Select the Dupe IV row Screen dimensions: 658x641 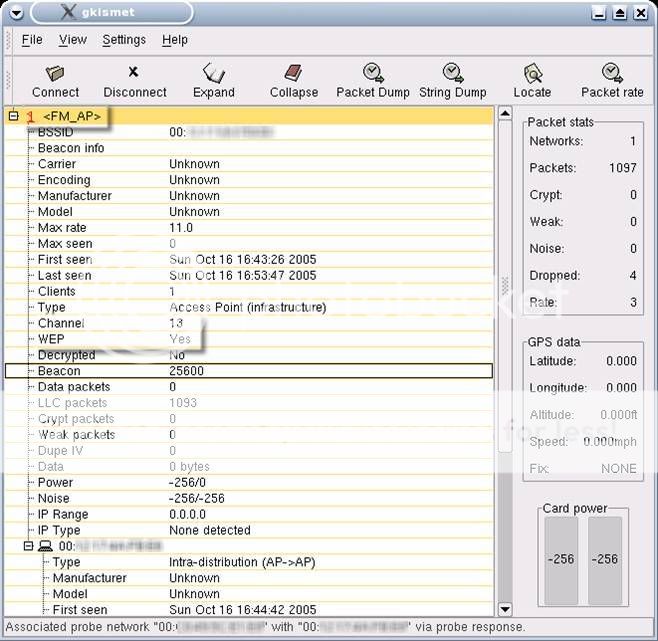[249, 451]
